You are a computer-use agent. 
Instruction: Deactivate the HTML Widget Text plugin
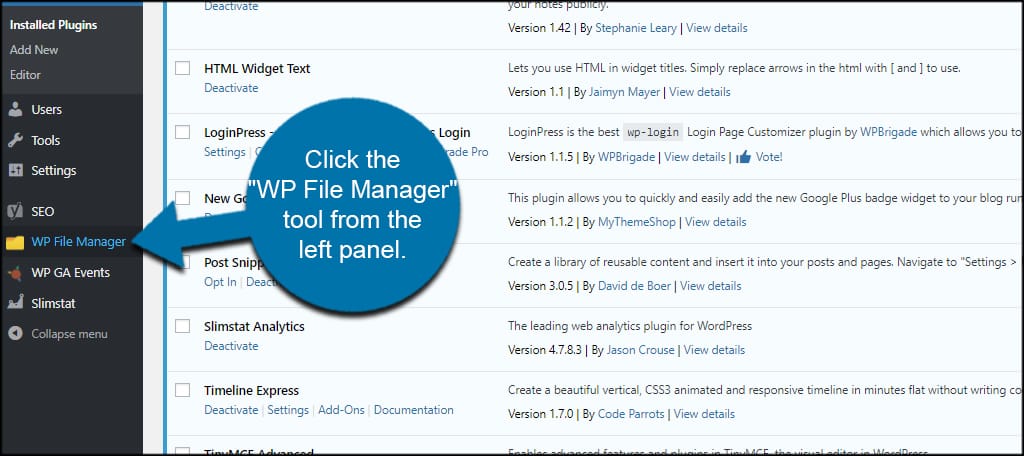click(231, 88)
